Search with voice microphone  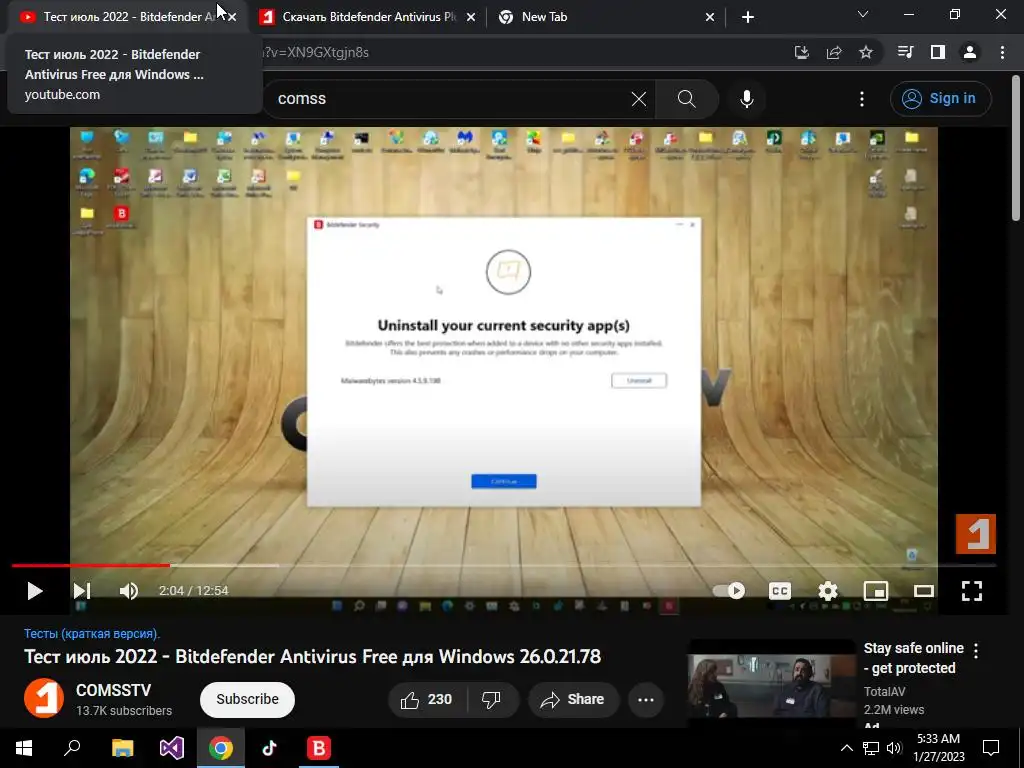point(746,99)
